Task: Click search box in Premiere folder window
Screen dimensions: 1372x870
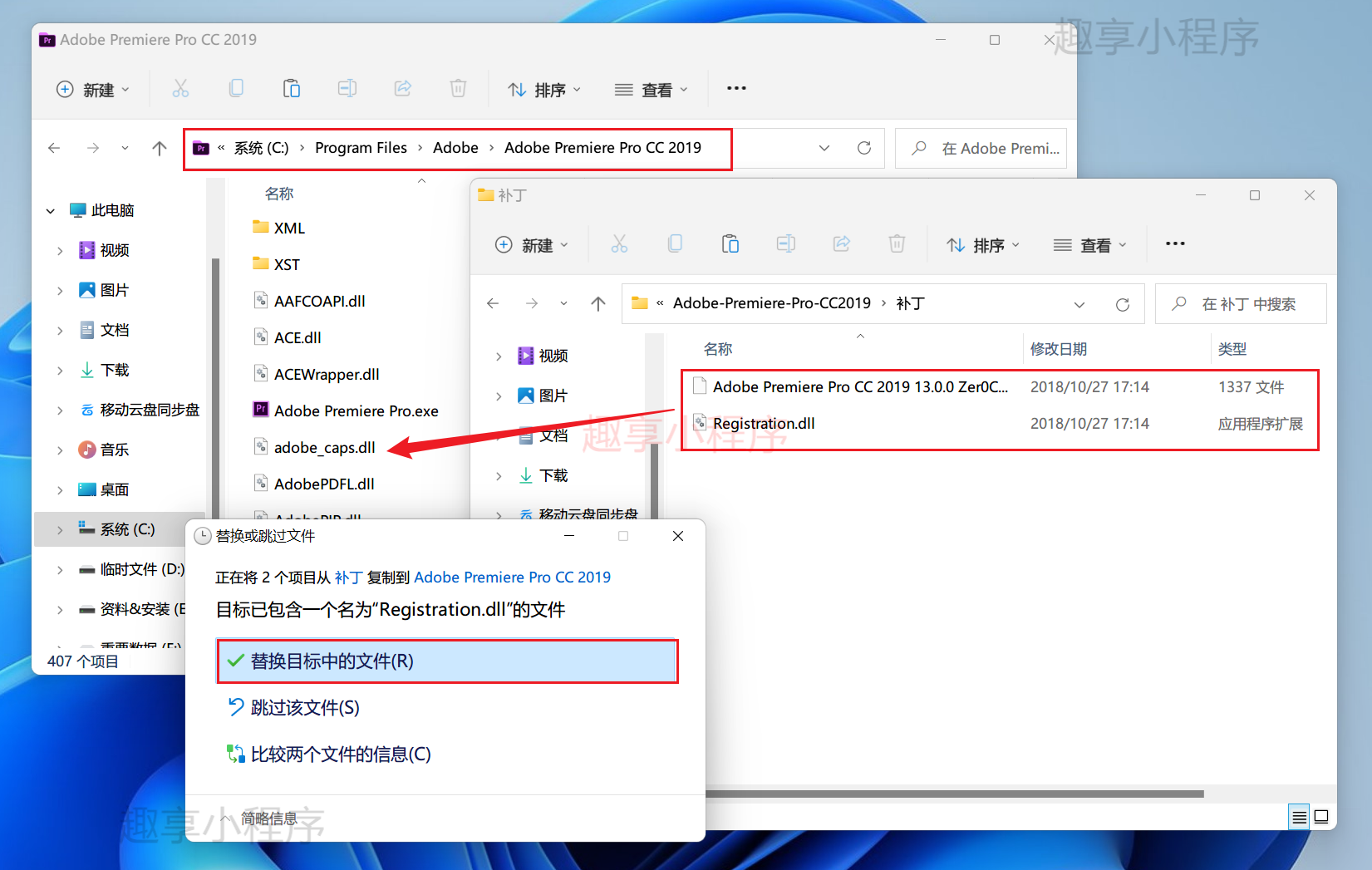Action: [981, 148]
